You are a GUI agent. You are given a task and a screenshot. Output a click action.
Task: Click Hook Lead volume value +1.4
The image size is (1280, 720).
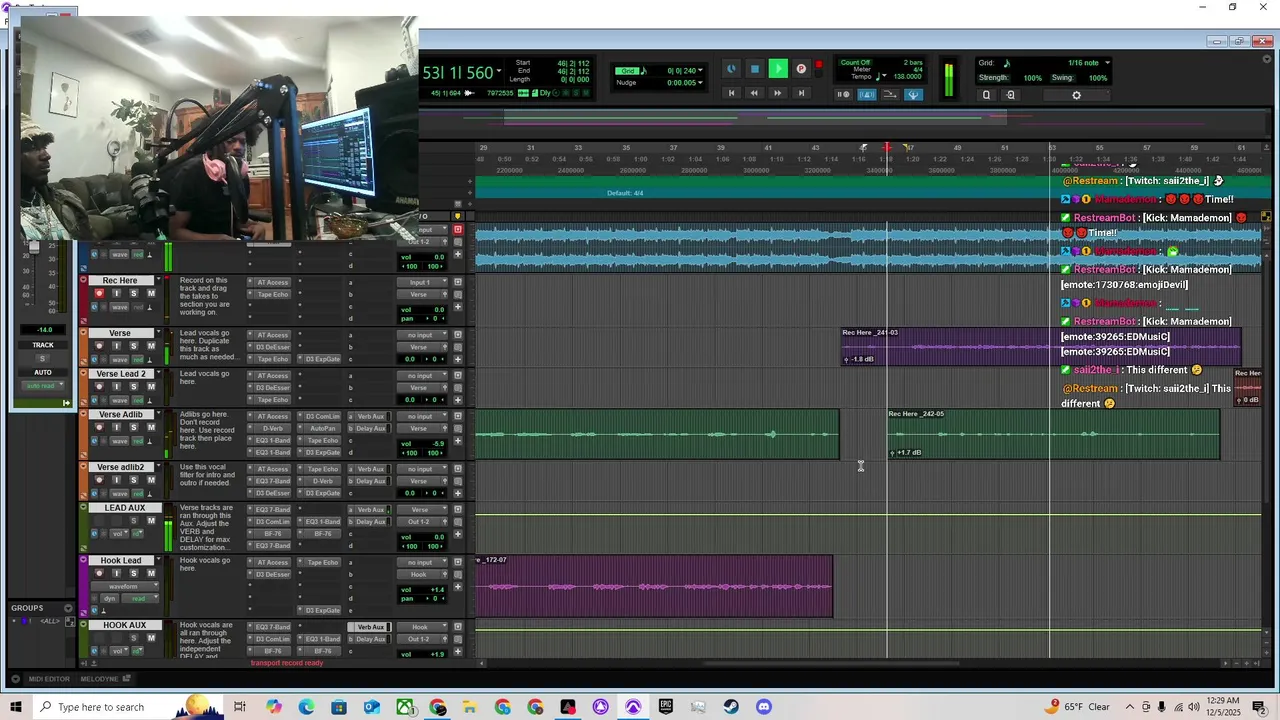click(436, 590)
